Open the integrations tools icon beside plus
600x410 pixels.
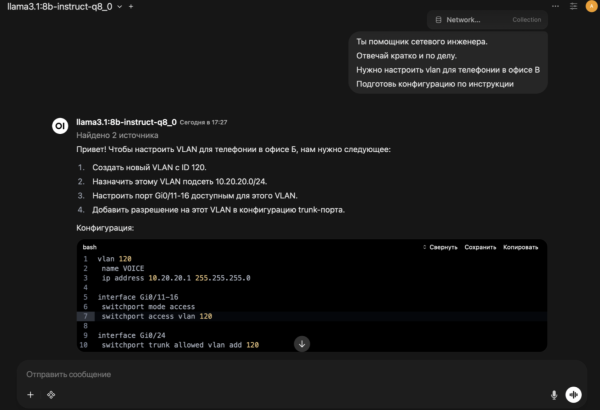click(51, 395)
